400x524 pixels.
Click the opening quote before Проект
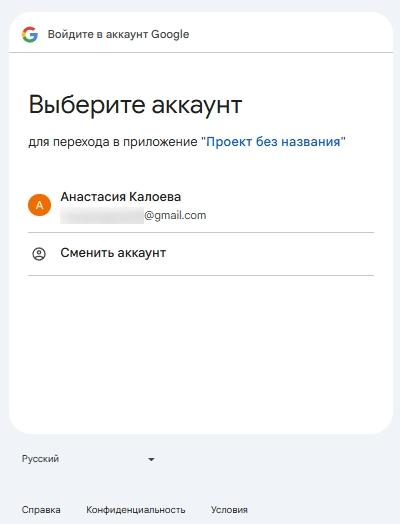coord(203,139)
